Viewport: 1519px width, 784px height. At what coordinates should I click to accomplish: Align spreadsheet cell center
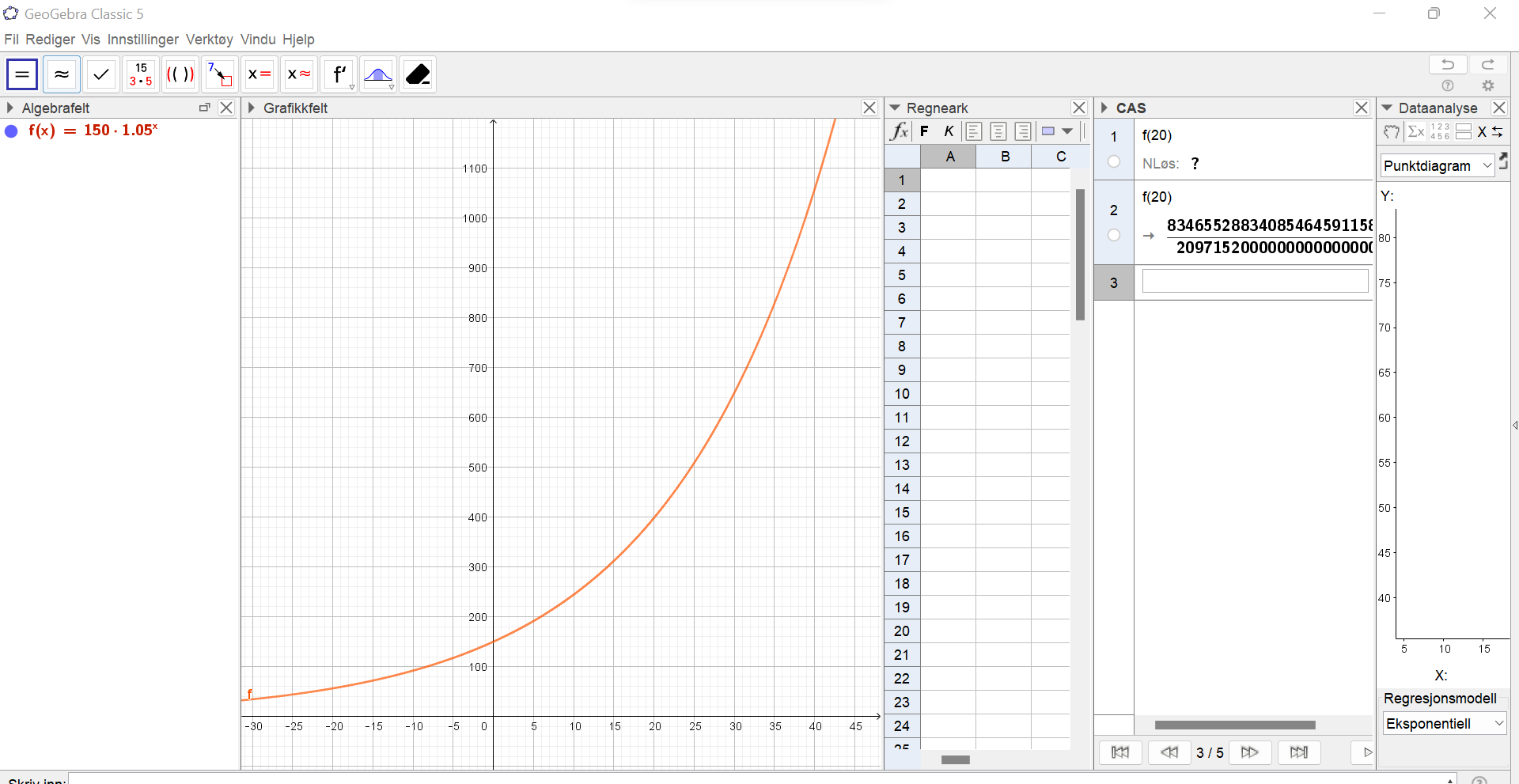point(998,131)
